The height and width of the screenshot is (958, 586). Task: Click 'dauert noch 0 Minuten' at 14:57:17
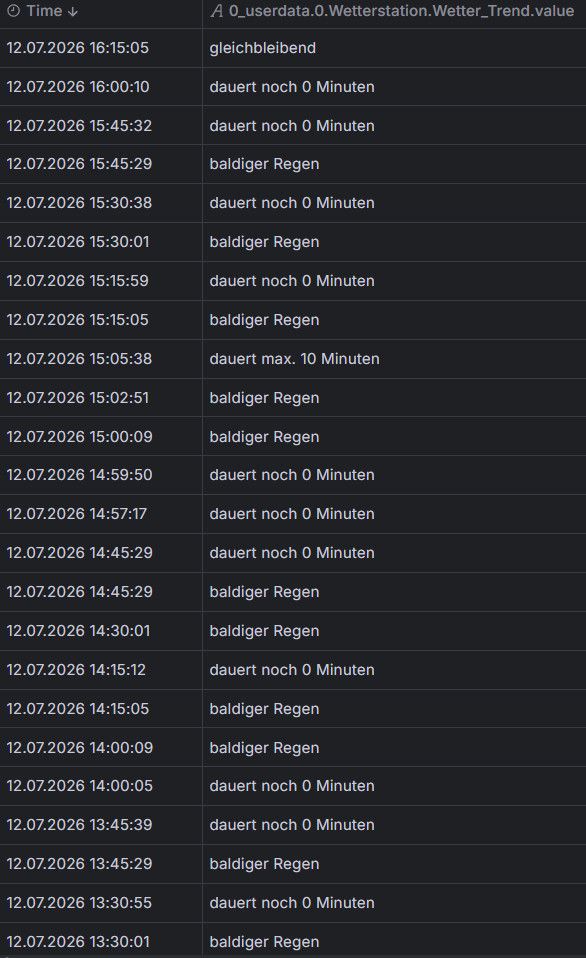click(x=394, y=514)
